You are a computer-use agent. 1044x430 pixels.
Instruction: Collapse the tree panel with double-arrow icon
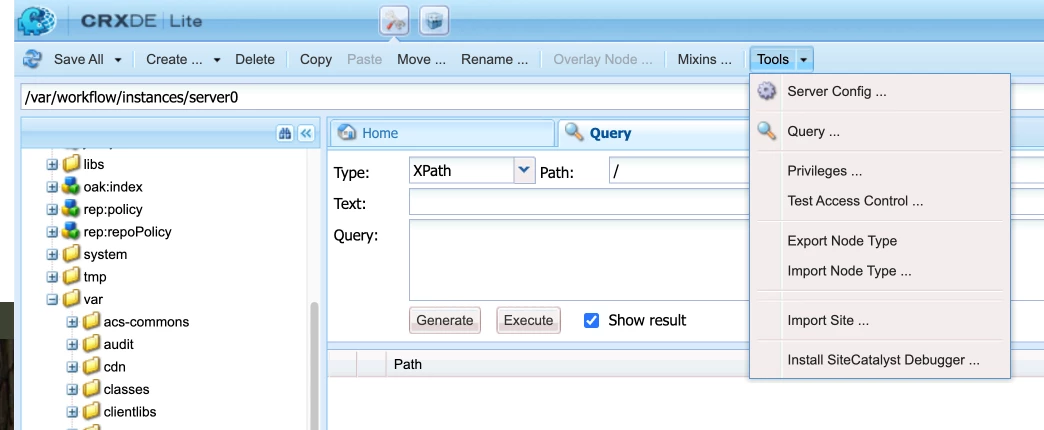click(306, 133)
